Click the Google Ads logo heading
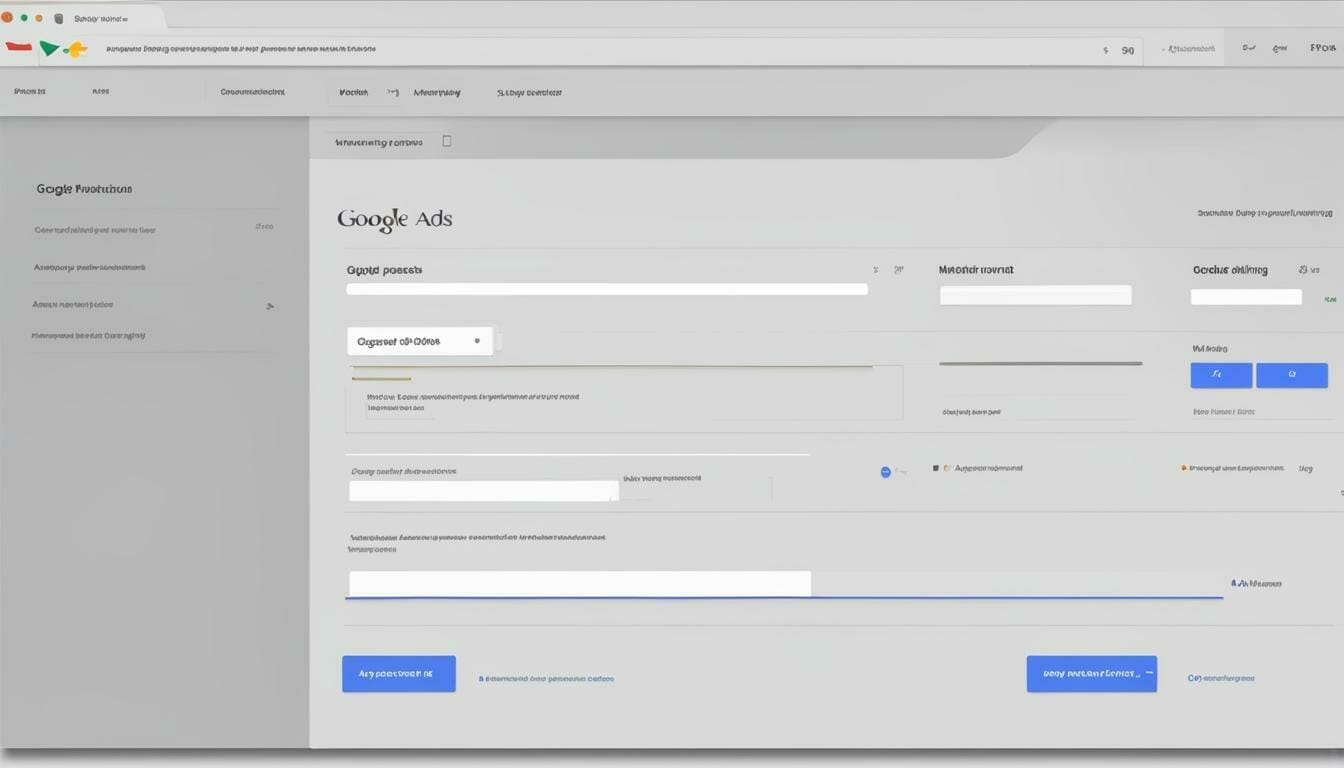 point(394,219)
